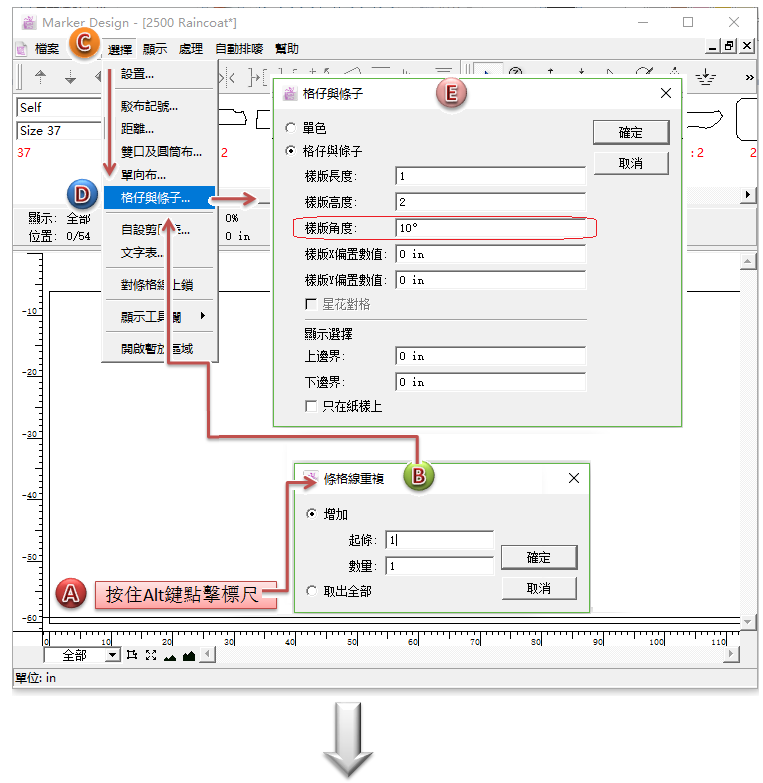Click the up arrow toolbar icon

click(41, 75)
